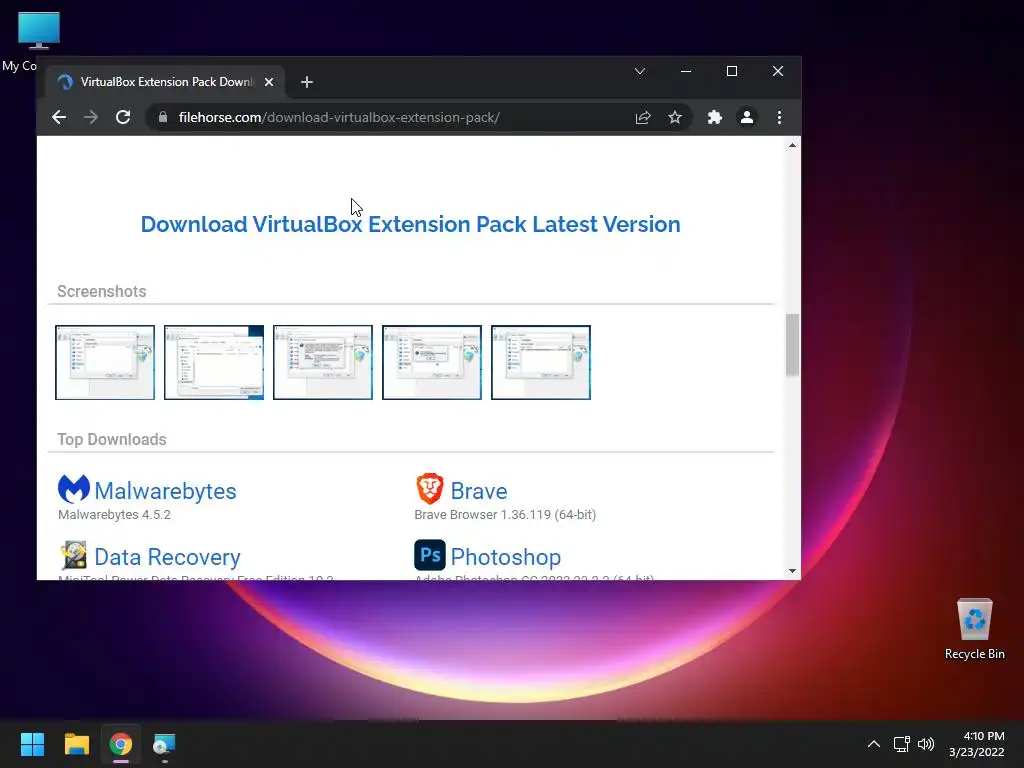The image size is (1024, 768).
Task: Click the Chrome taskbar icon
Action: pos(121,744)
